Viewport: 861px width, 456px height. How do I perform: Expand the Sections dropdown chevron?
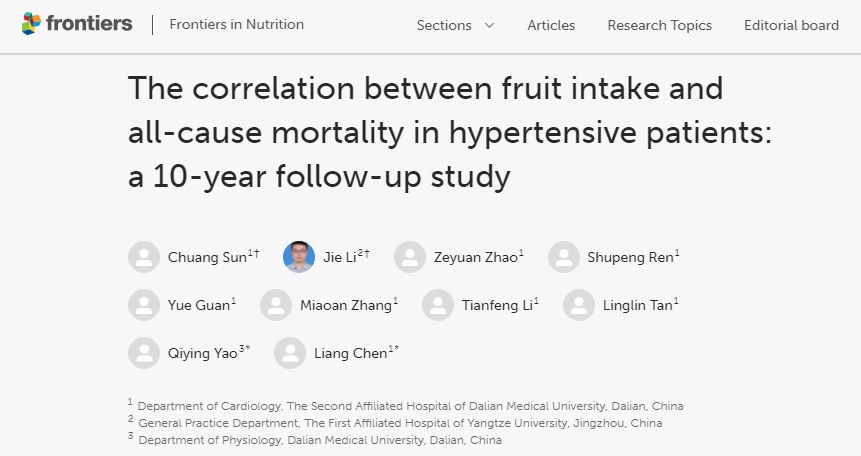coord(489,25)
